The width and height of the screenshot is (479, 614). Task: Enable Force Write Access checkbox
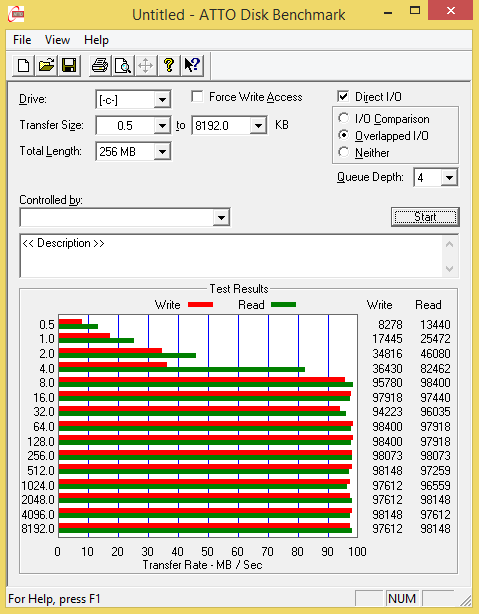pos(197,96)
